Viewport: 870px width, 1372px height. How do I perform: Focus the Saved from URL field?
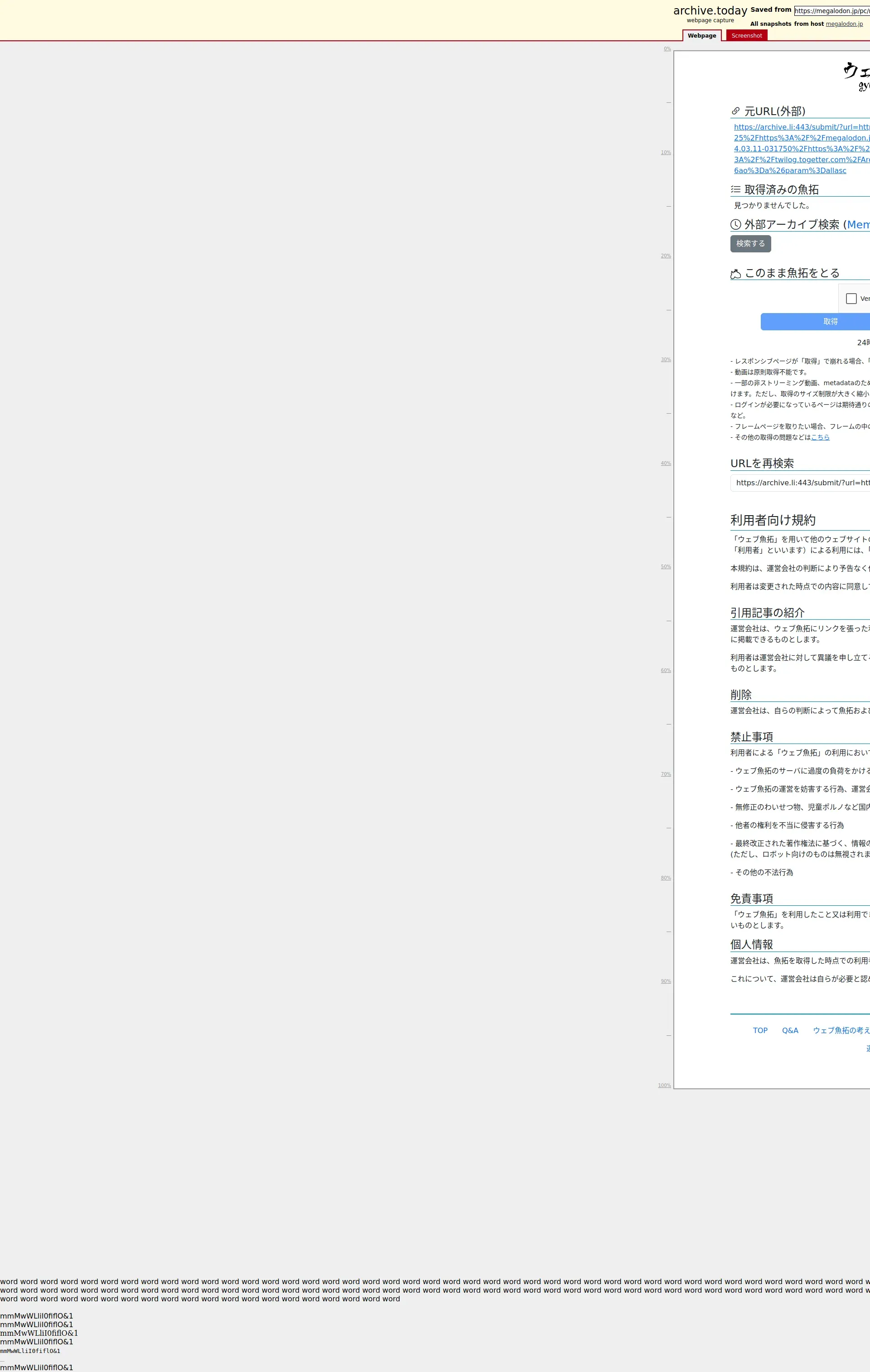coord(832,11)
